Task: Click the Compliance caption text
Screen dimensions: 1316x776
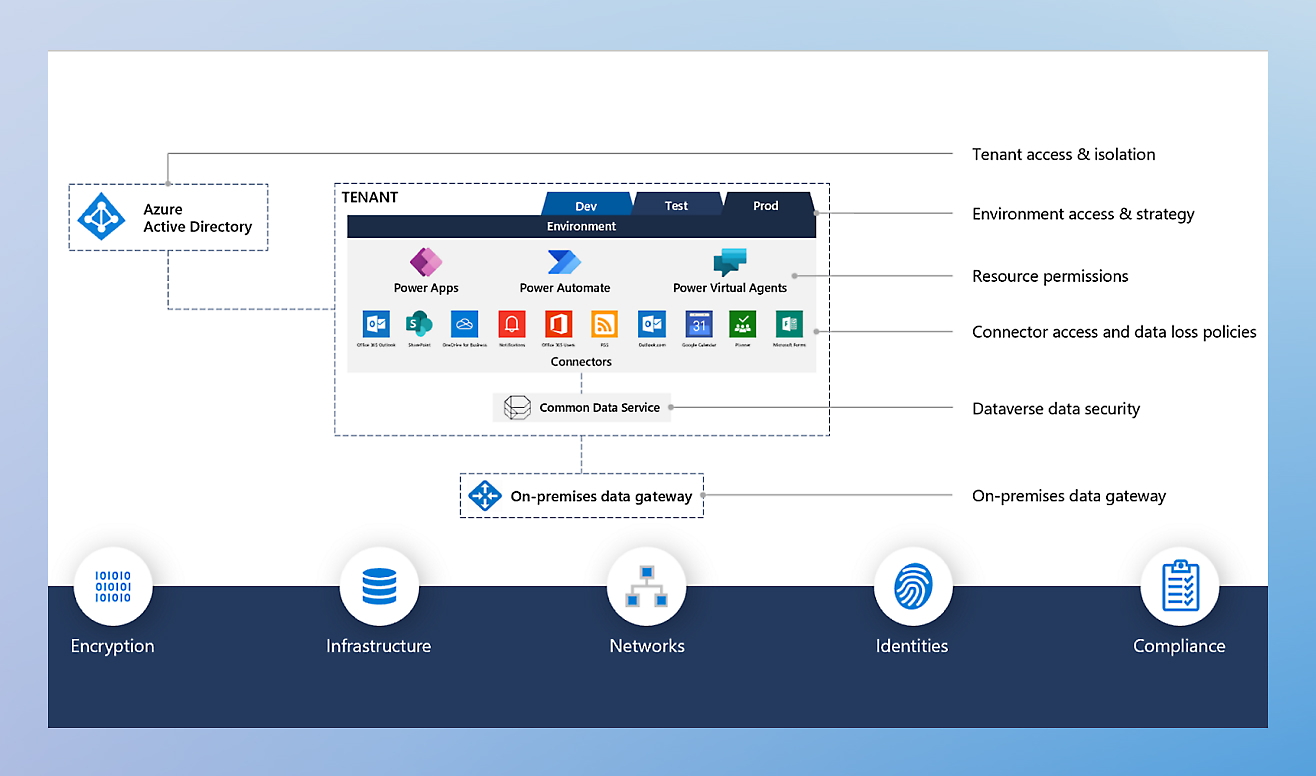Action: 1179,646
